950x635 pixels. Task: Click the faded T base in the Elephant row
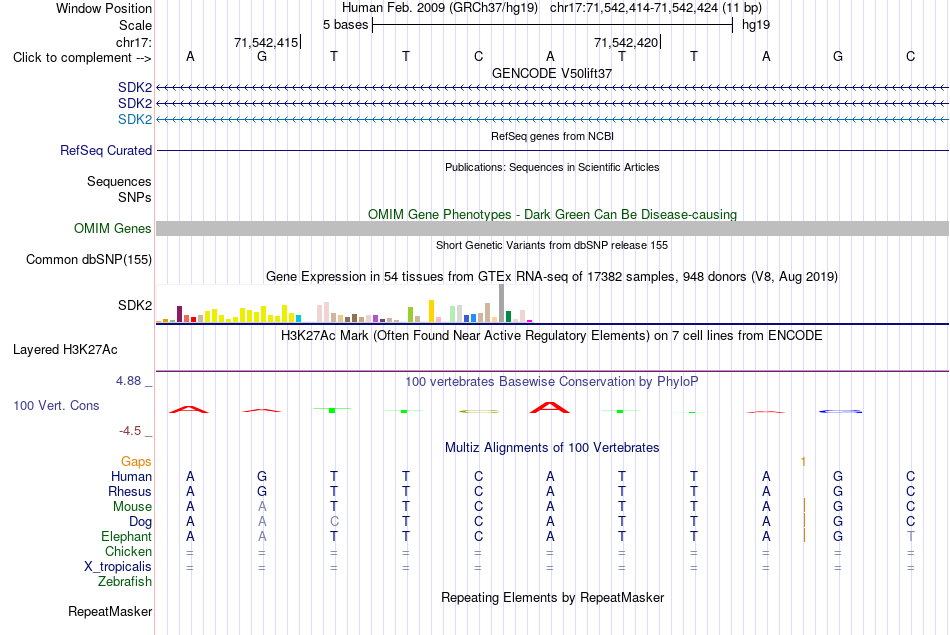click(910, 536)
